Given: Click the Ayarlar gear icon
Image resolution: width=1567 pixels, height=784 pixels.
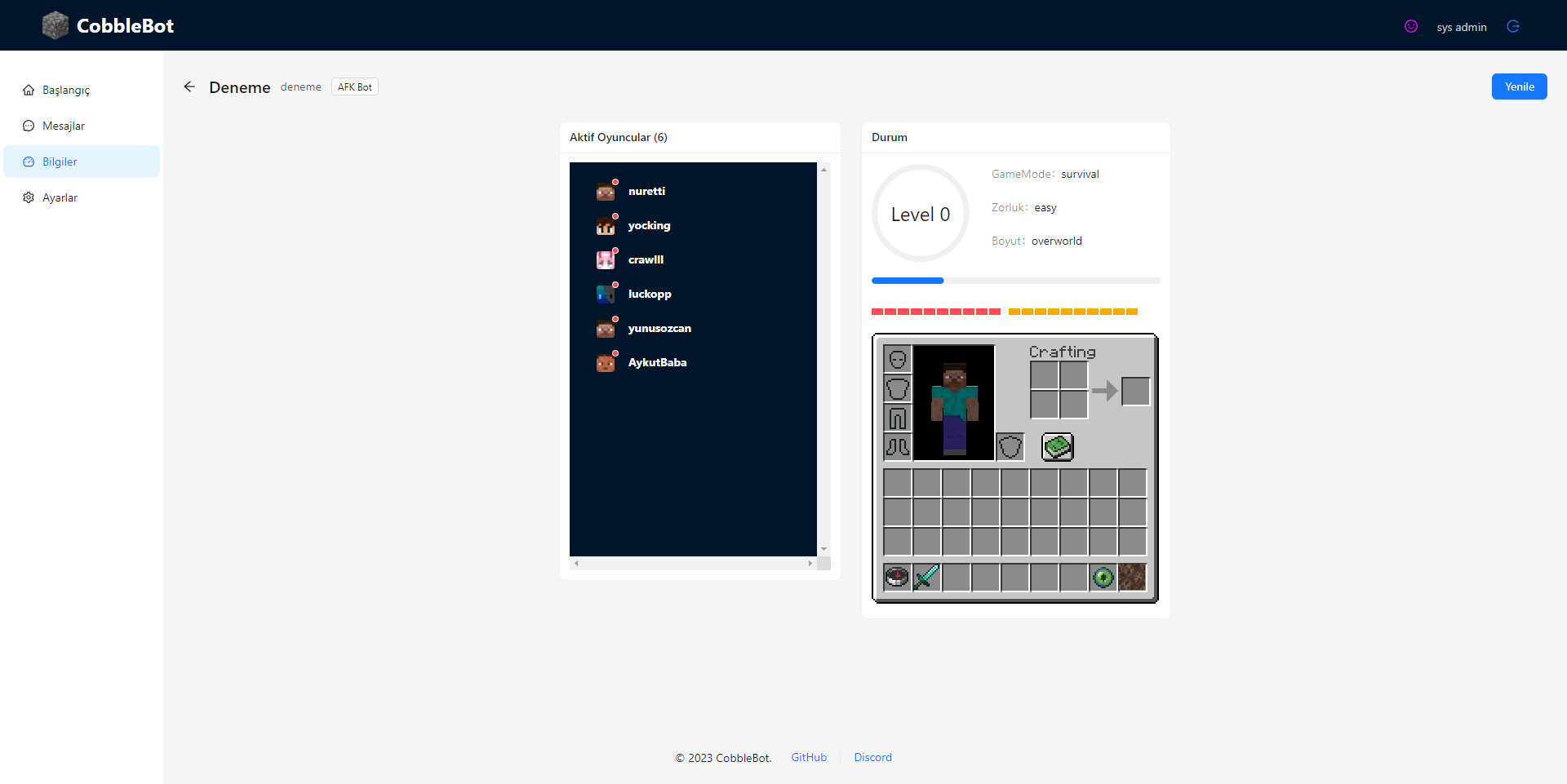Looking at the screenshot, I should 29,197.
